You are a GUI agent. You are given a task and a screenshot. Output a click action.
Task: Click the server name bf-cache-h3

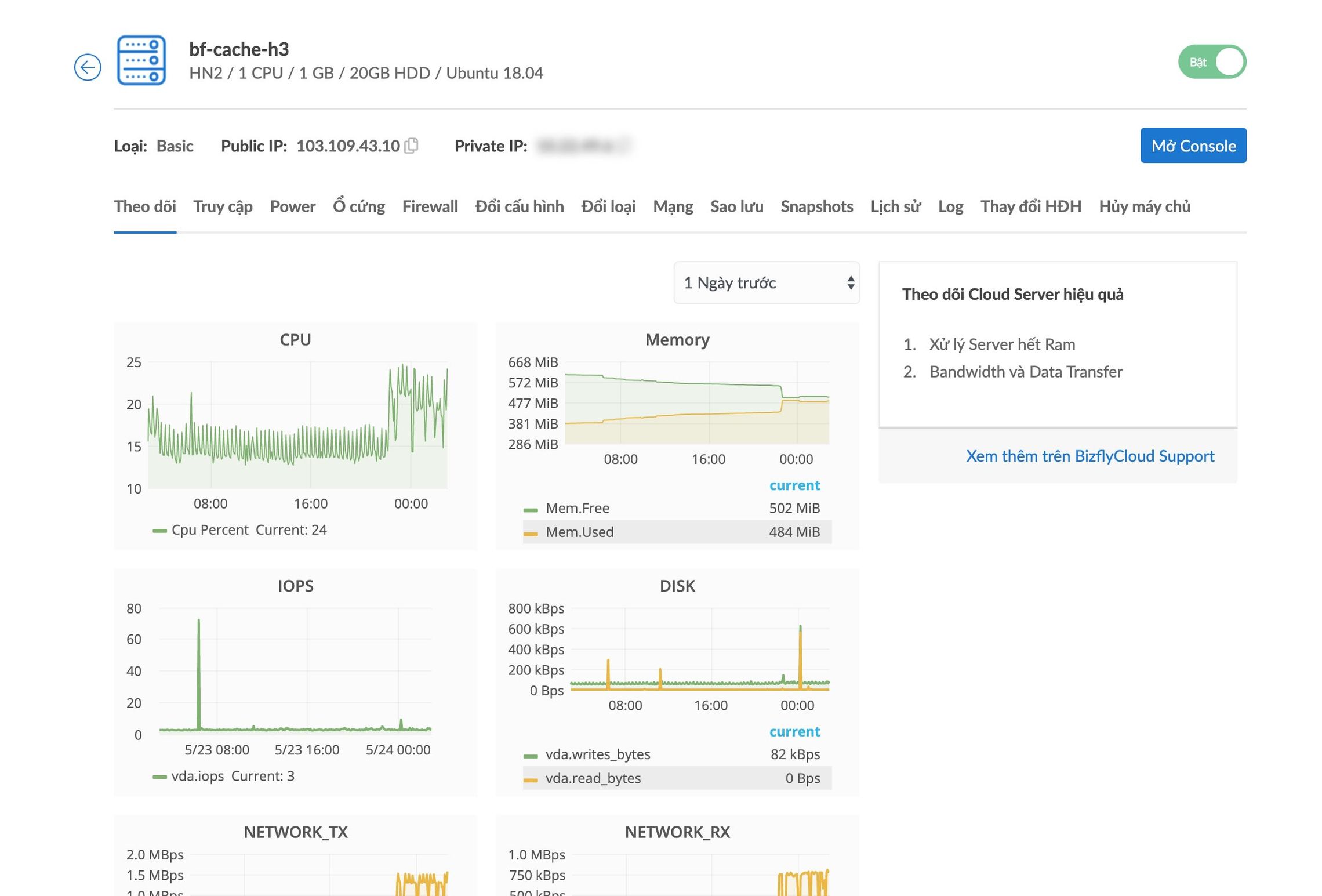pyautogui.click(x=239, y=49)
